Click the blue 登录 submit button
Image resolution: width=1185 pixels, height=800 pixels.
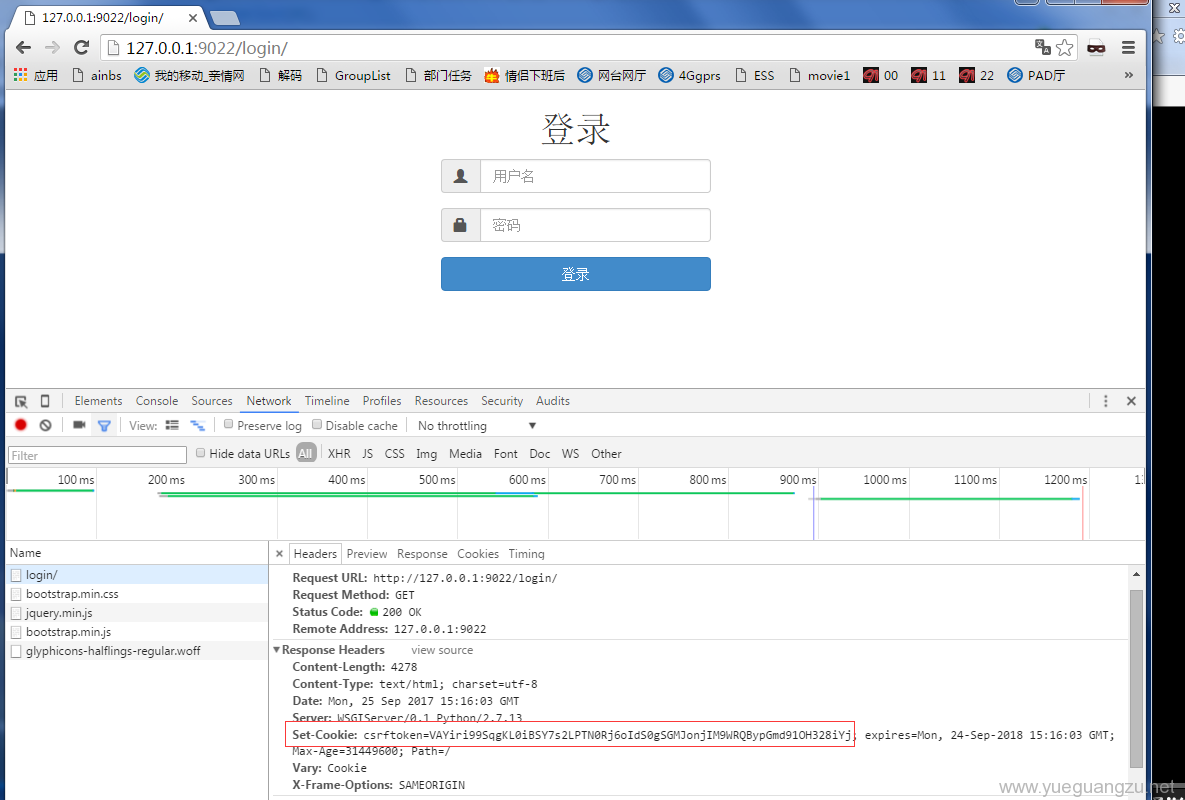pyautogui.click(x=576, y=274)
